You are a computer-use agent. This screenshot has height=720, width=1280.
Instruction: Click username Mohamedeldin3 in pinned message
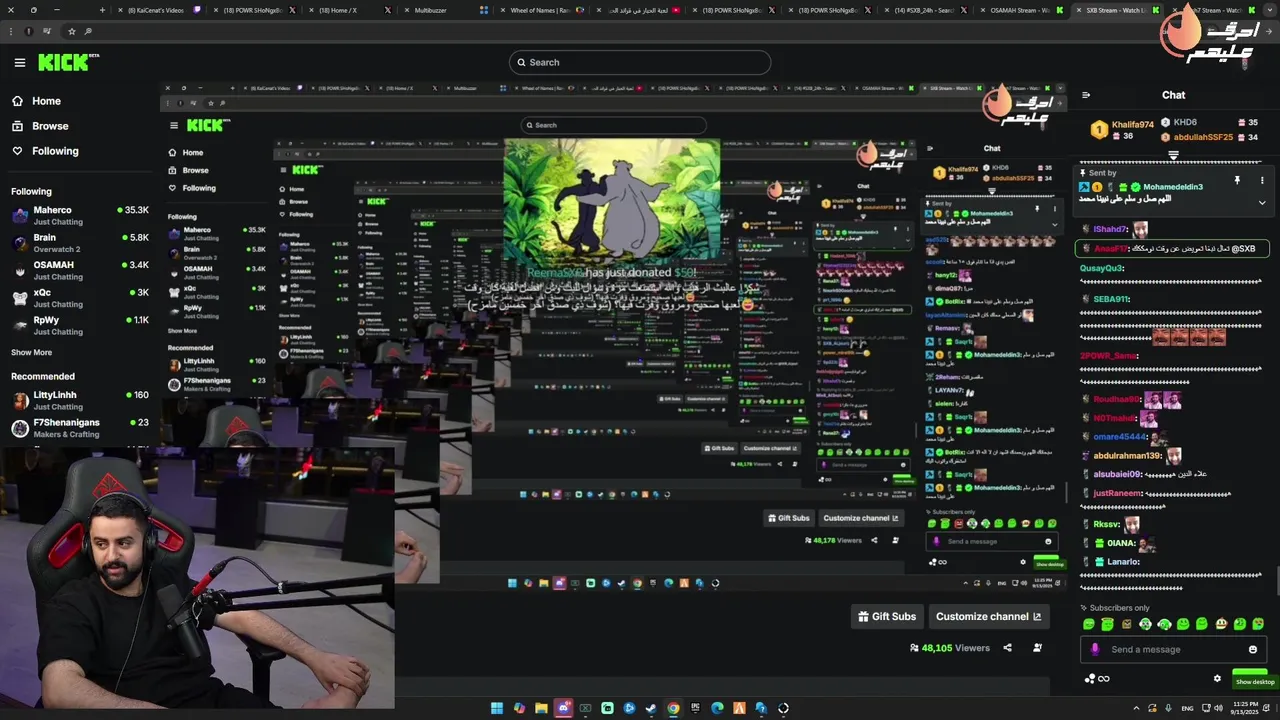[x=1173, y=187]
